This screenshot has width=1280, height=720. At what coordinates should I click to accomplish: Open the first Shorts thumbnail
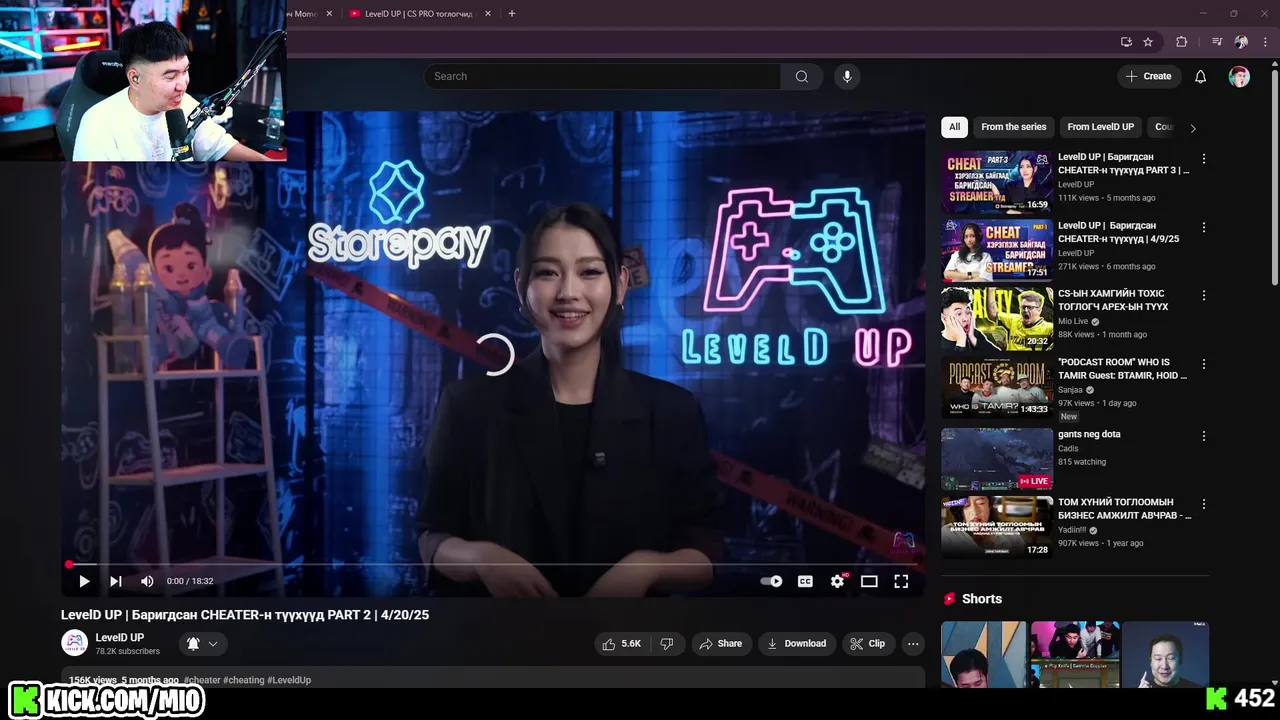(984, 655)
